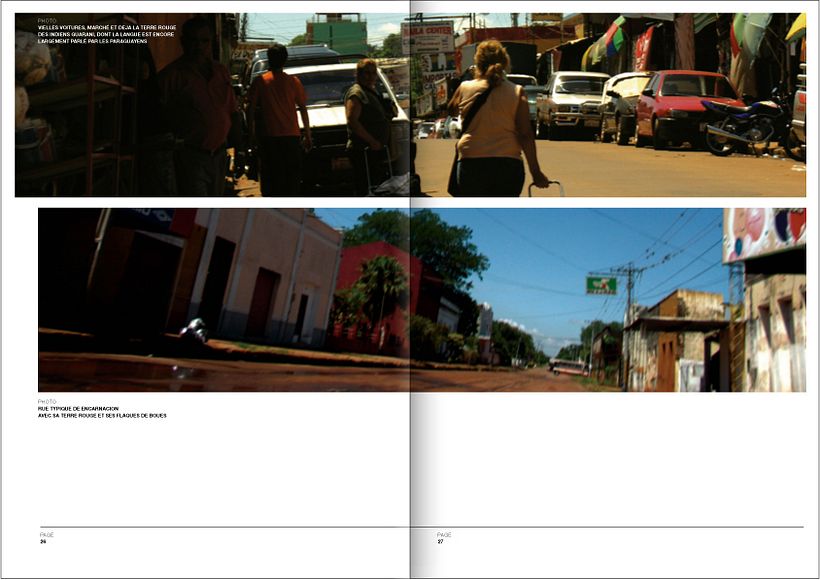Click page number 27
The image size is (820, 580).
pyautogui.click(x=440, y=541)
